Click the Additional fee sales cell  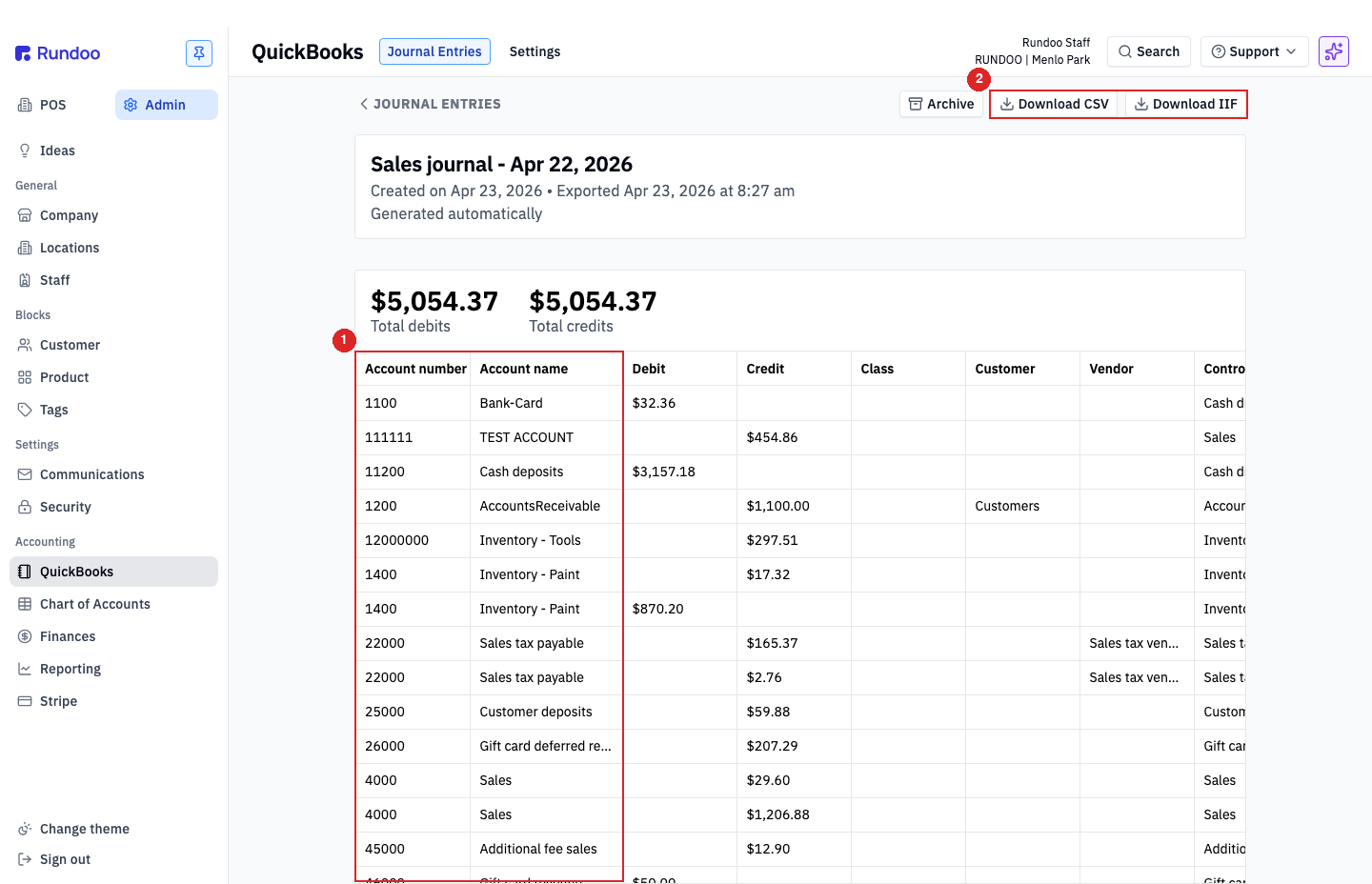coord(546,849)
